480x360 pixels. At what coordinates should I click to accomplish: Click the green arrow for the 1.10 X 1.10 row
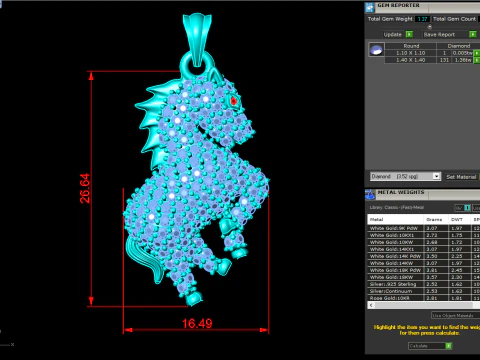pos(477,53)
